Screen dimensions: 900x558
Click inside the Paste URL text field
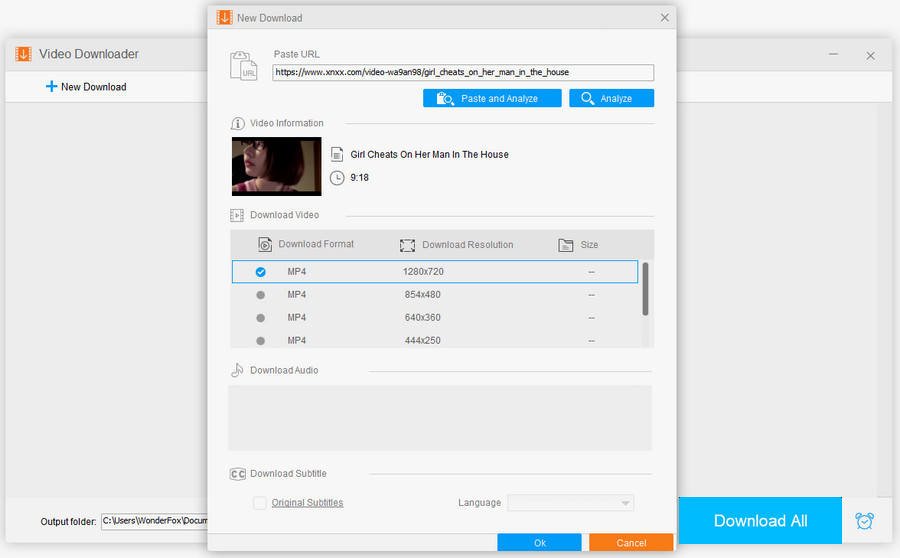tap(463, 73)
